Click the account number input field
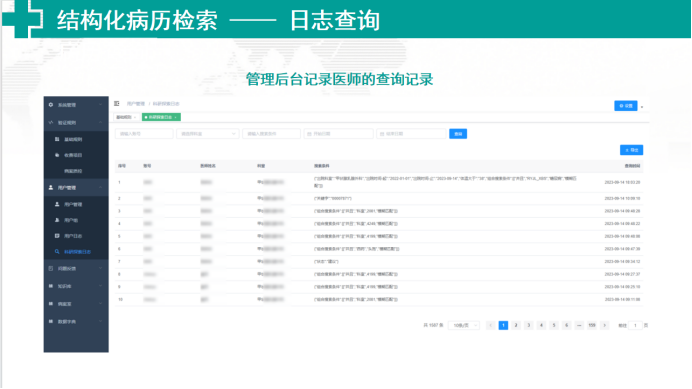Image resolution: width=692 pixels, height=389 pixels. [144, 134]
